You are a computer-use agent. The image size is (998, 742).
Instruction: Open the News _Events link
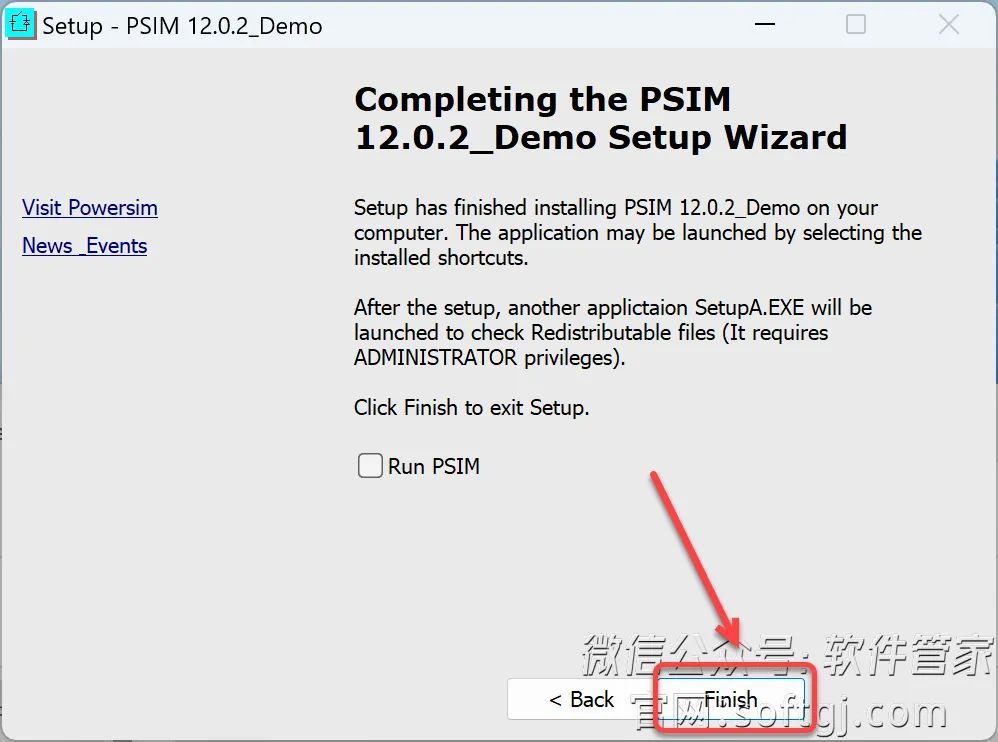click(85, 246)
